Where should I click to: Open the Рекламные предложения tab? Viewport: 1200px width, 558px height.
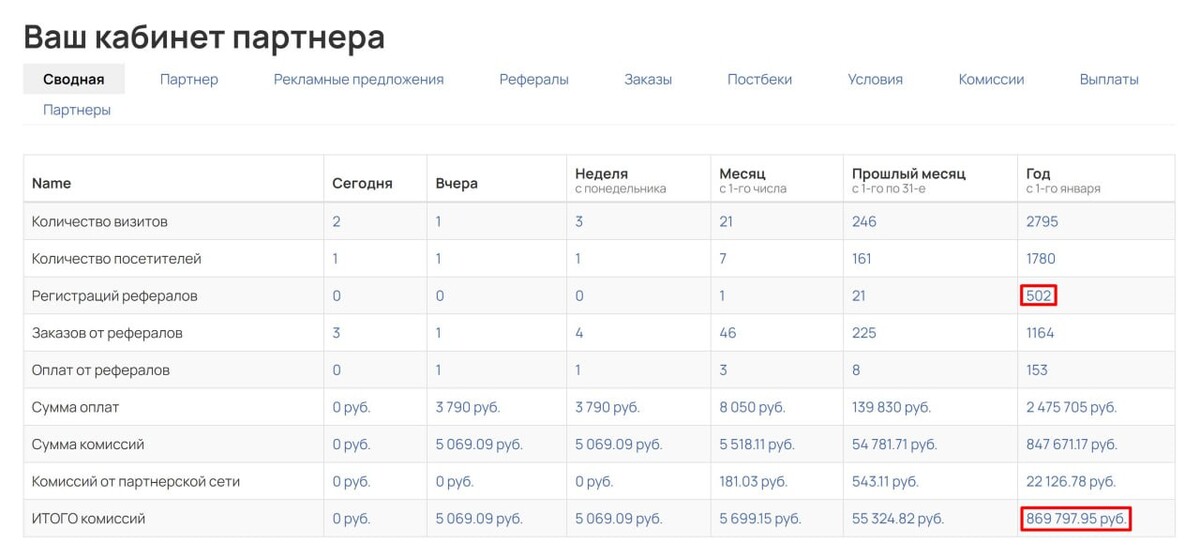click(359, 79)
